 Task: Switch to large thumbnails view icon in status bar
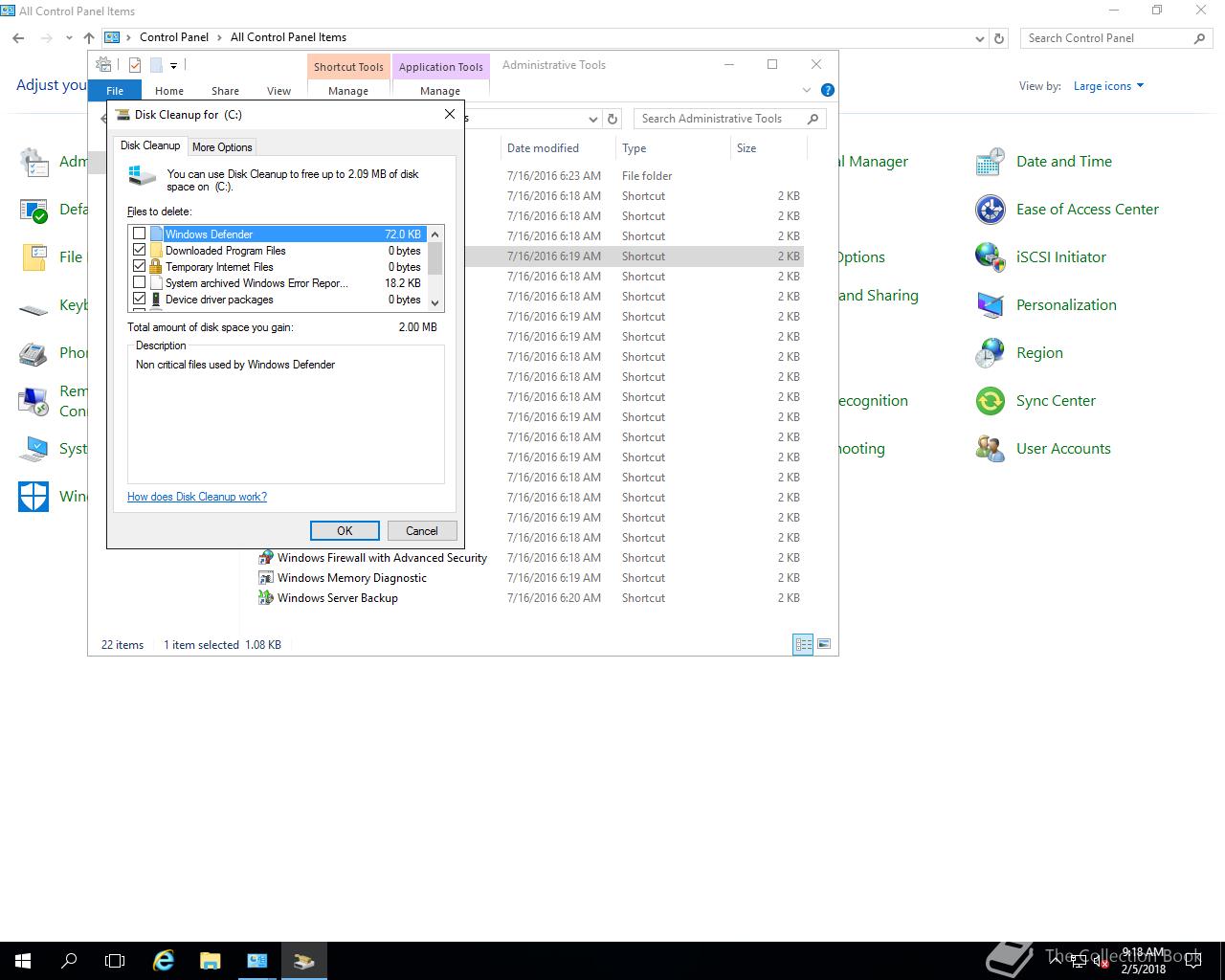point(824,644)
